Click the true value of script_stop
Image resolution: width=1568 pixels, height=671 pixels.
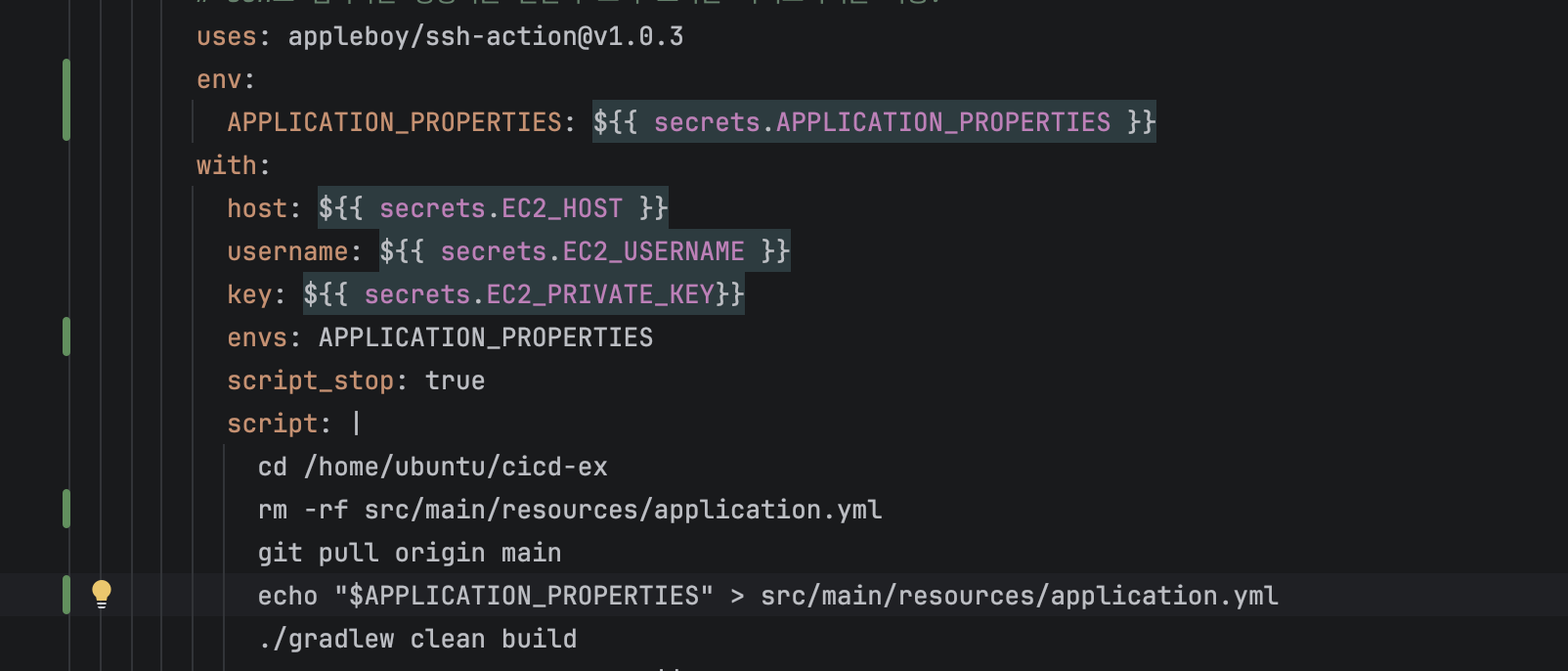455,380
